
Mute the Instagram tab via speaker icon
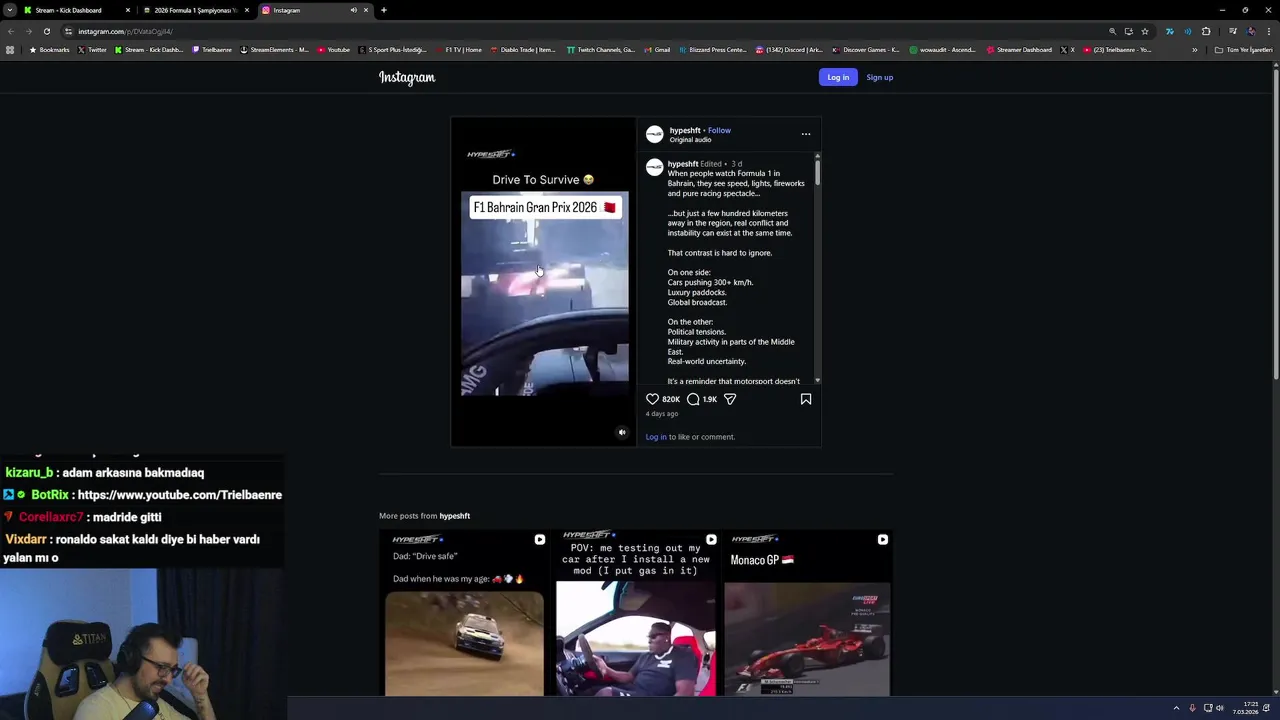(353, 10)
